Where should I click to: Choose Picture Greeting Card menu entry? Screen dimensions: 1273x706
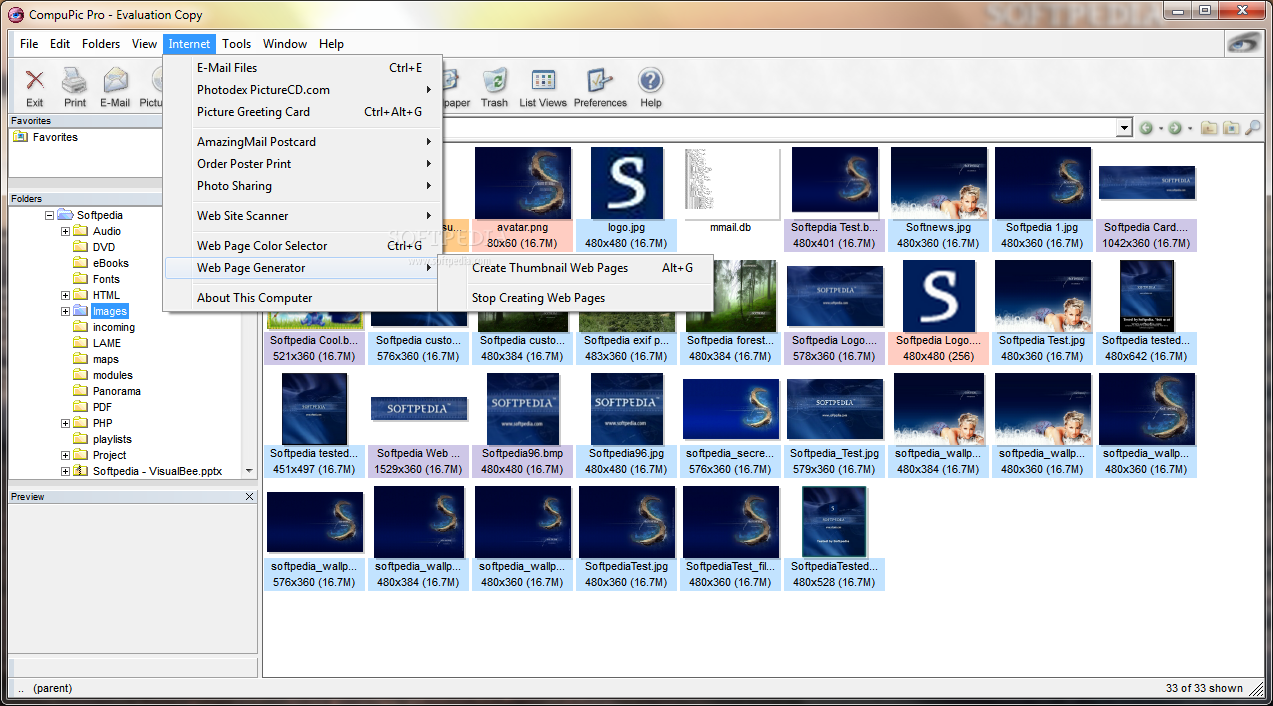(302, 112)
